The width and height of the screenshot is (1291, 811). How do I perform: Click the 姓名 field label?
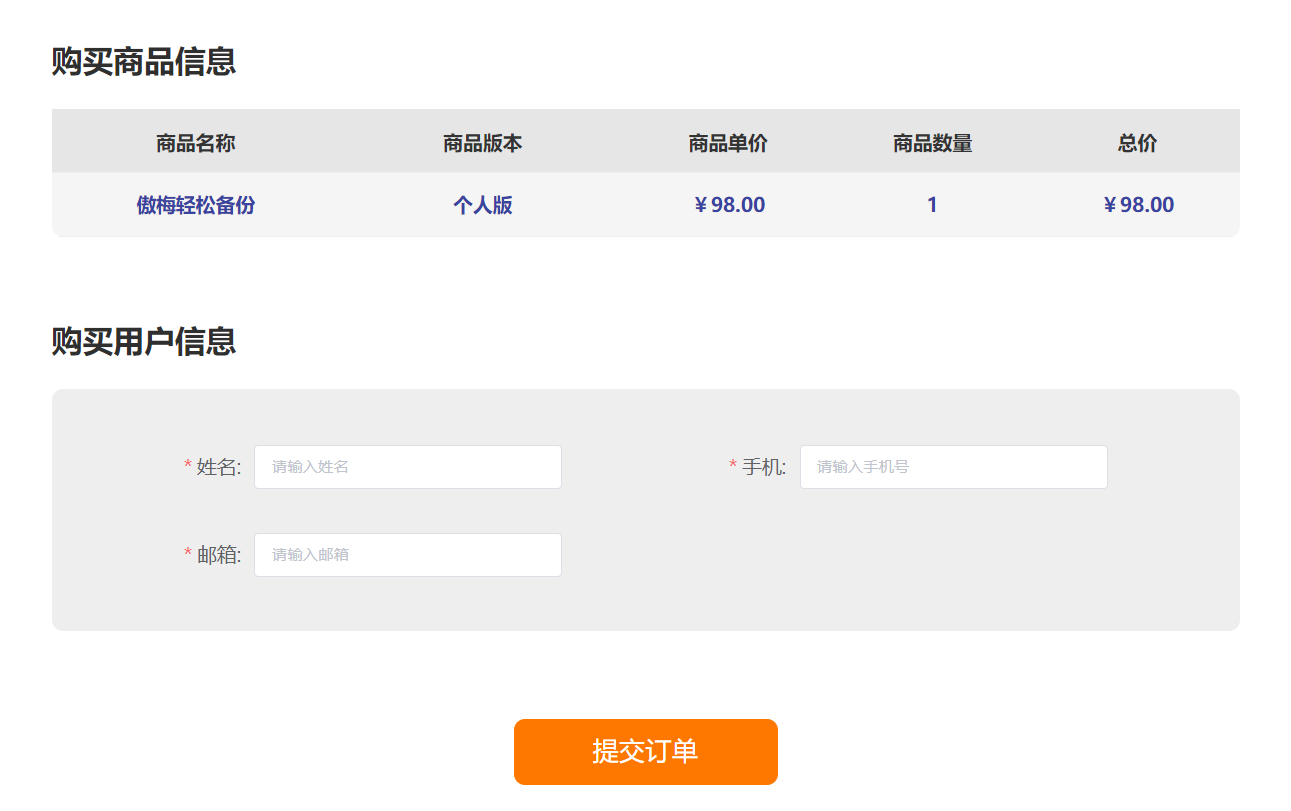pyautogui.click(x=219, y=467)
